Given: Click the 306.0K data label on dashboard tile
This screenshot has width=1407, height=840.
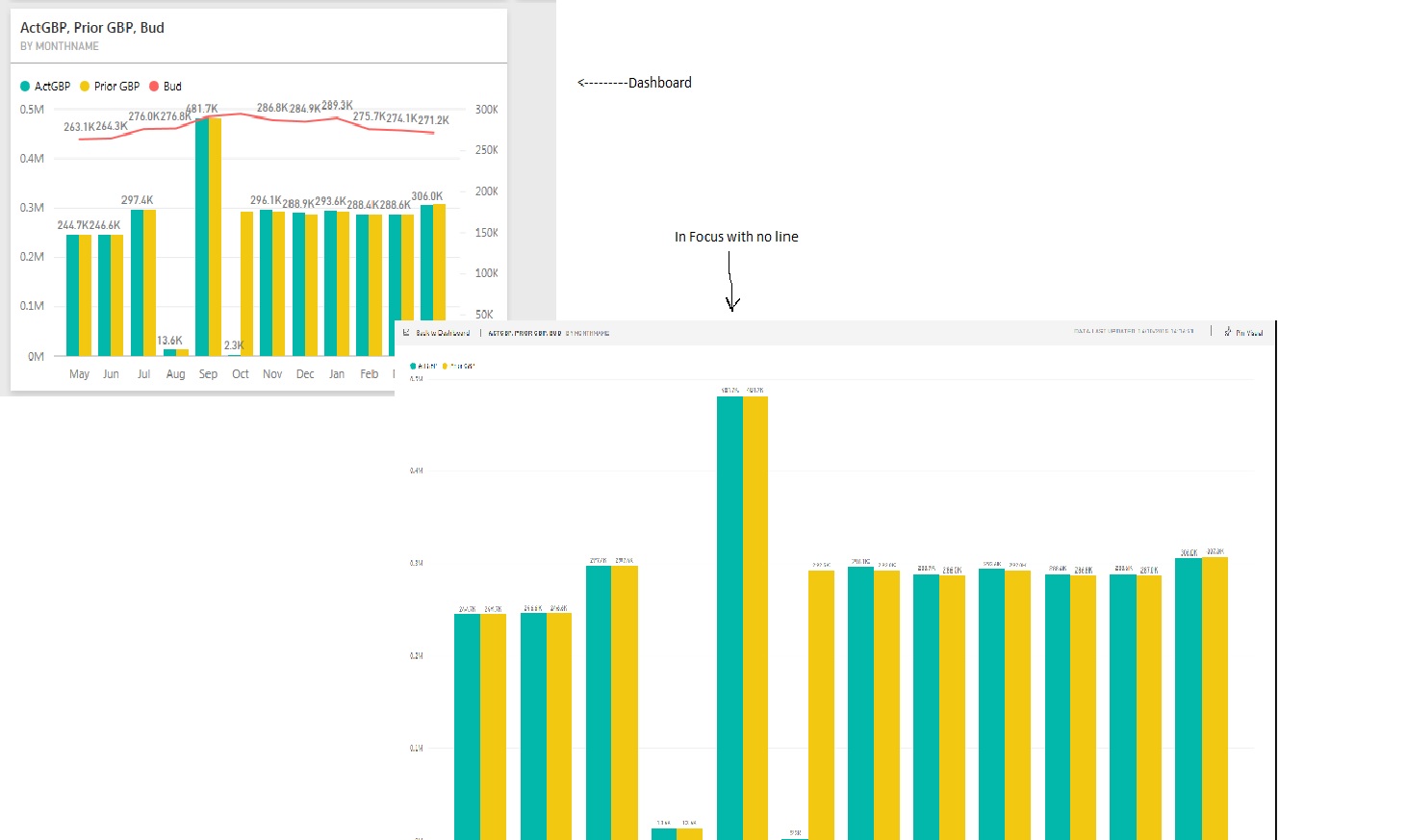Looking at the screenshot, I should (427, 196).
